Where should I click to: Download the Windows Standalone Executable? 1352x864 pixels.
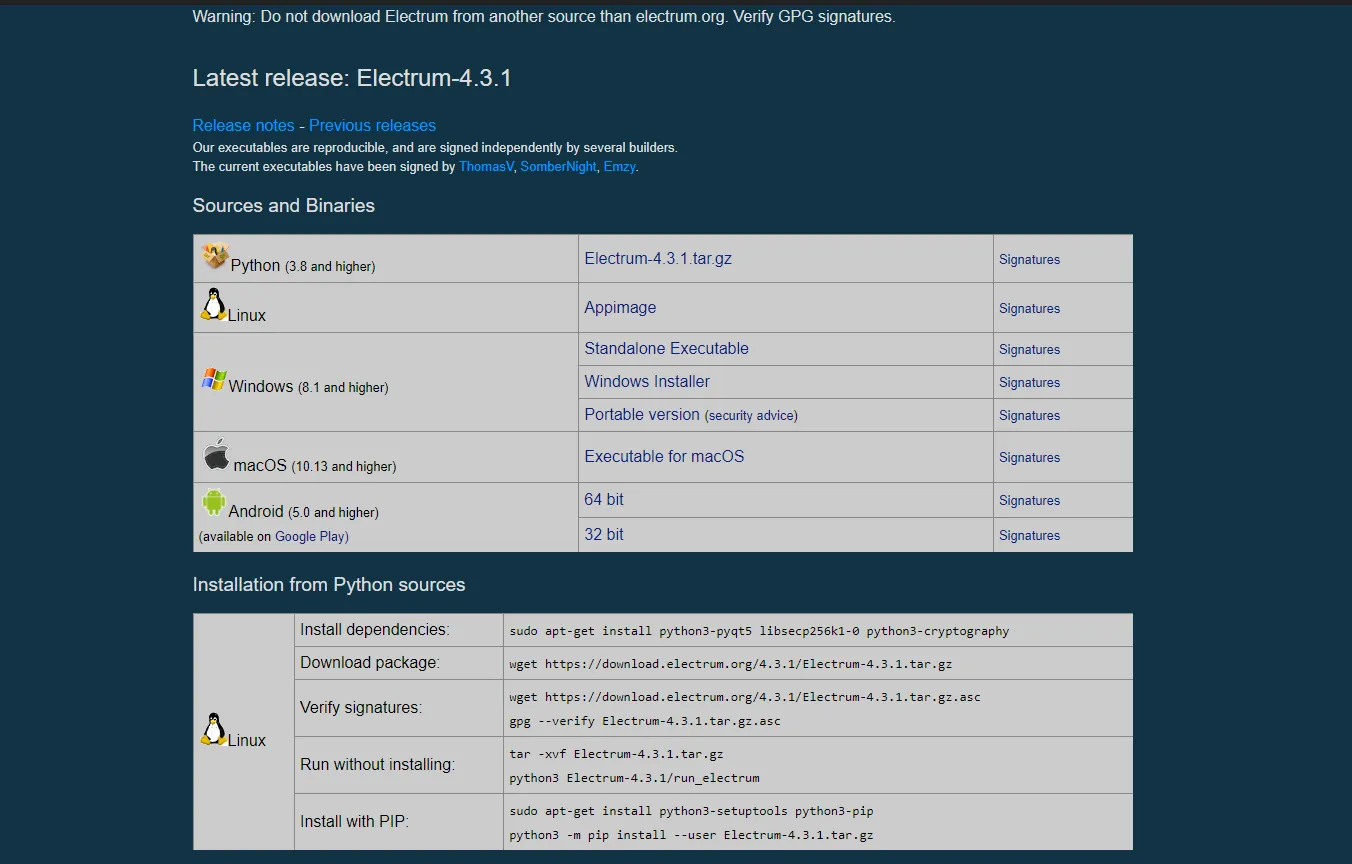pos(666,349)
